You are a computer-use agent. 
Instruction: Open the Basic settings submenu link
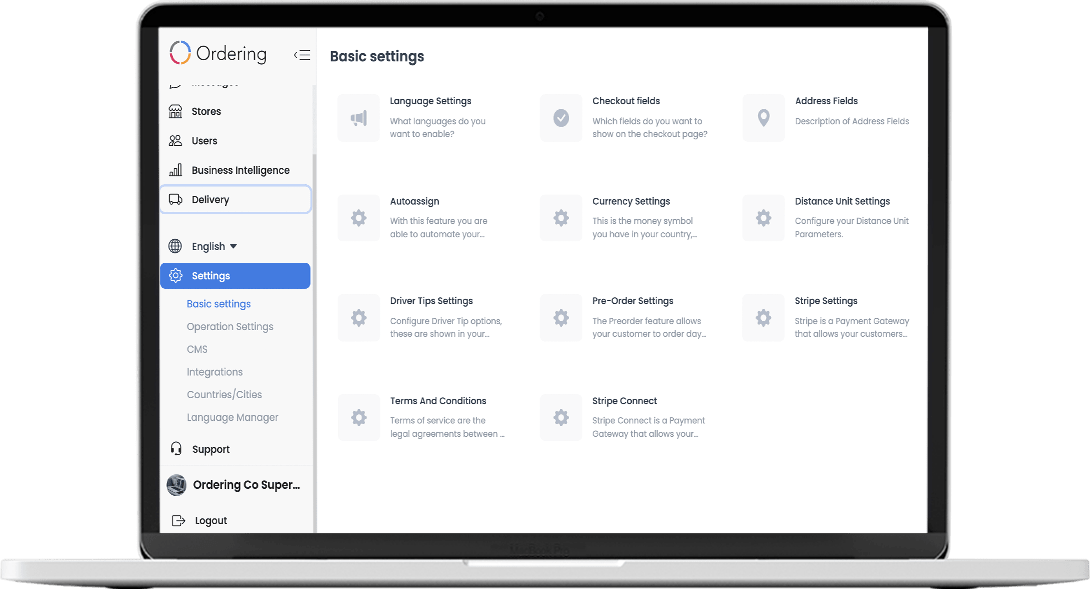coord(218,304)
